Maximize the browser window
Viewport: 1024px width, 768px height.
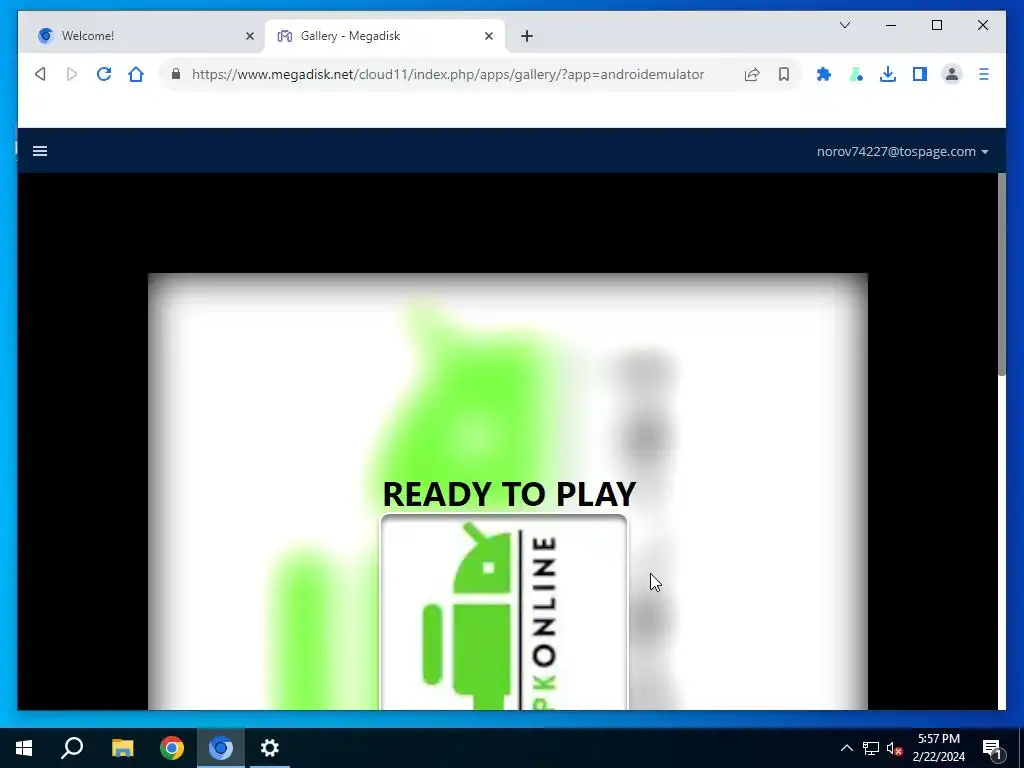[x=936, y=25]
